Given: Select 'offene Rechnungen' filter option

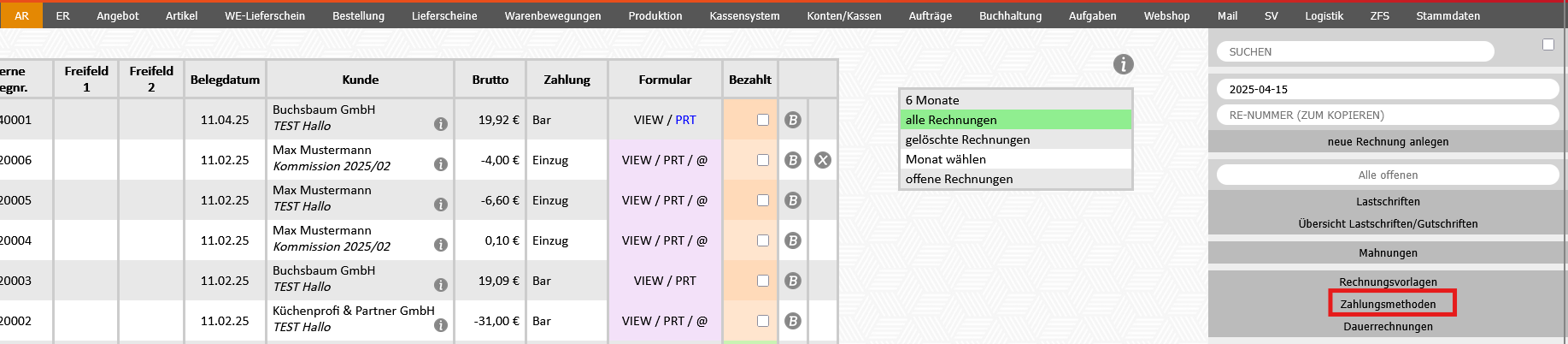Looking at the screenshot, I should pyautogui.click(x=959, y=179).
